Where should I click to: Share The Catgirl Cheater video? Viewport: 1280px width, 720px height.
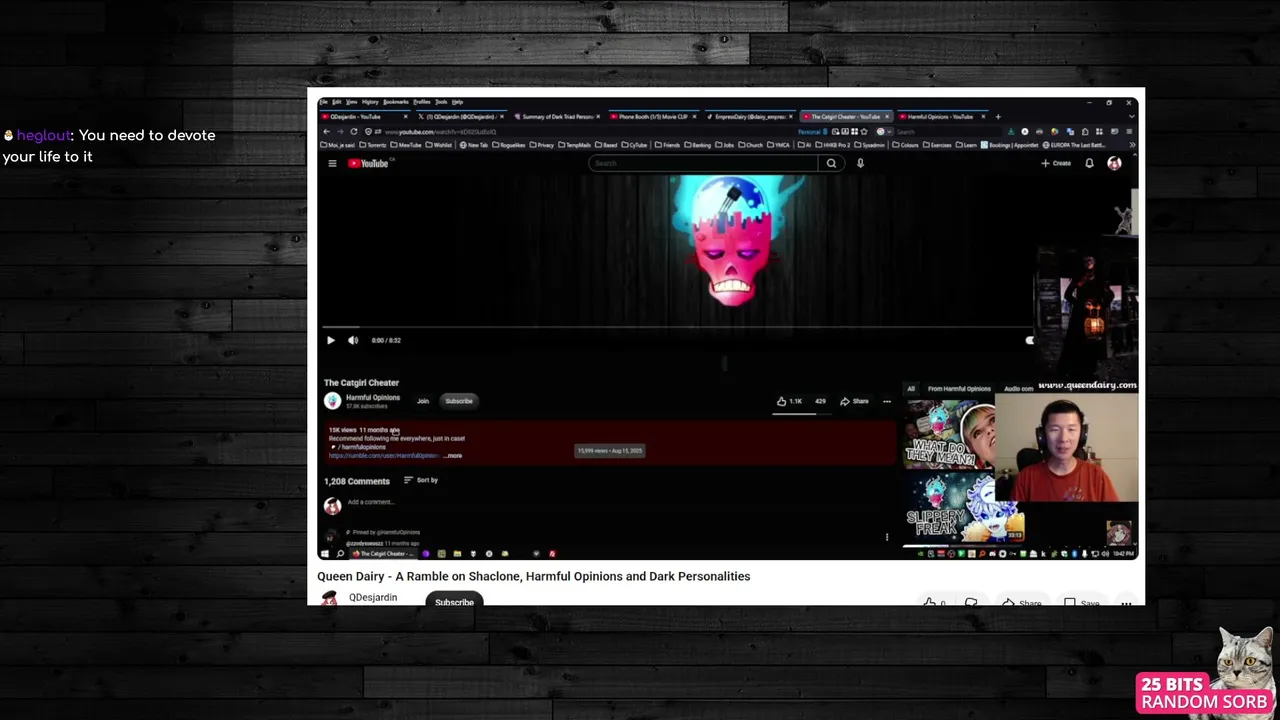tap(855, 401)
